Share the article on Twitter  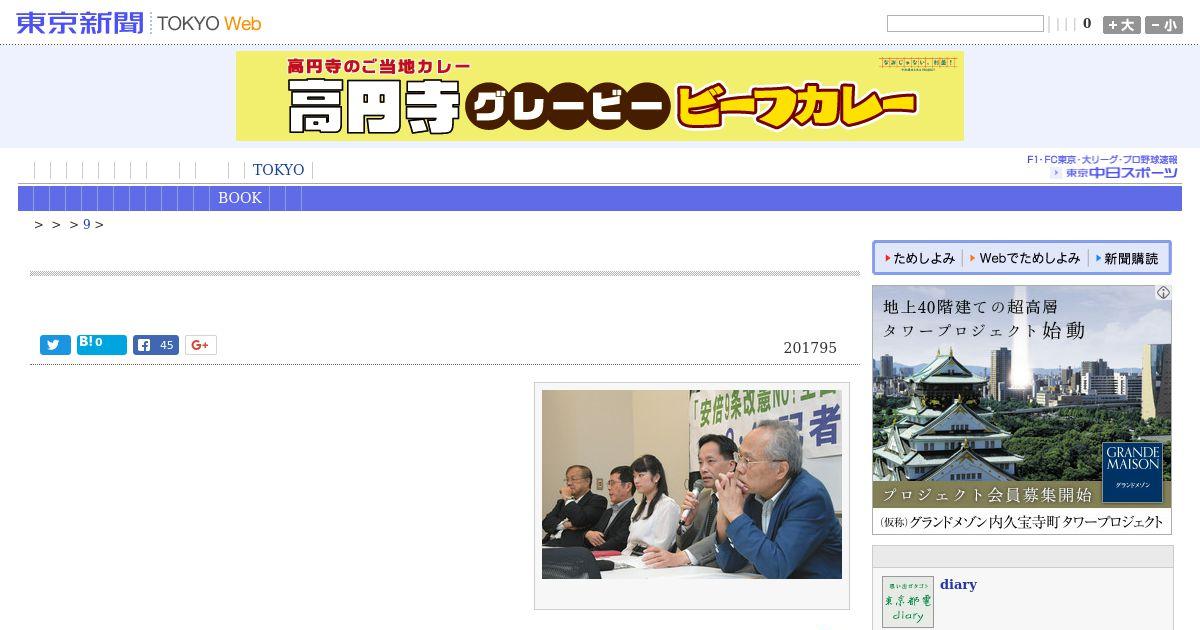(55, 345)
